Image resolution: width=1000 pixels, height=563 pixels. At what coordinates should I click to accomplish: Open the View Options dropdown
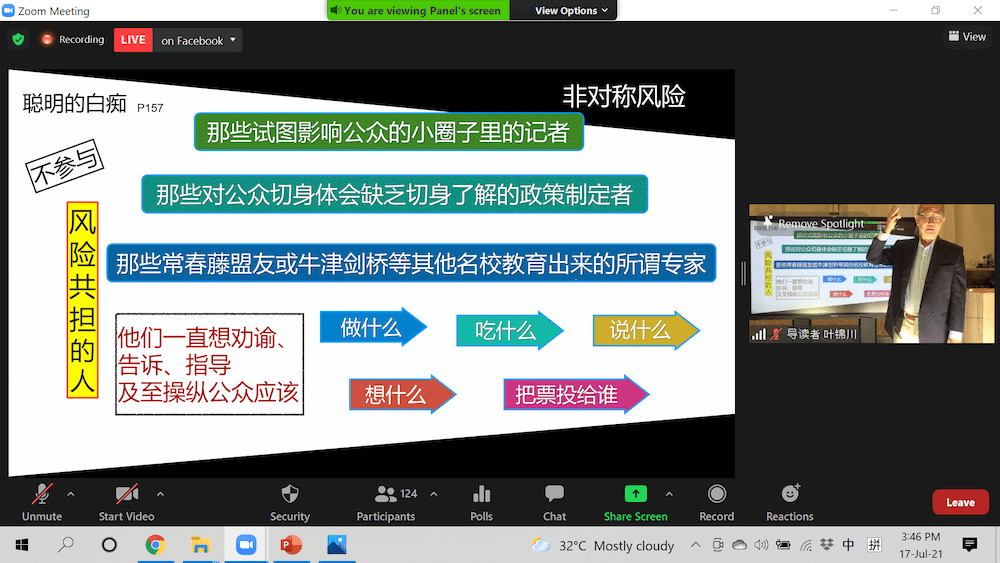(572, 11)
